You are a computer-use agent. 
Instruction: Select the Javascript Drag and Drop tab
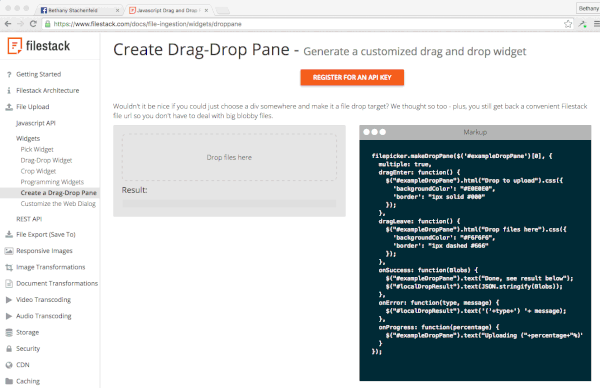point(168,10)
